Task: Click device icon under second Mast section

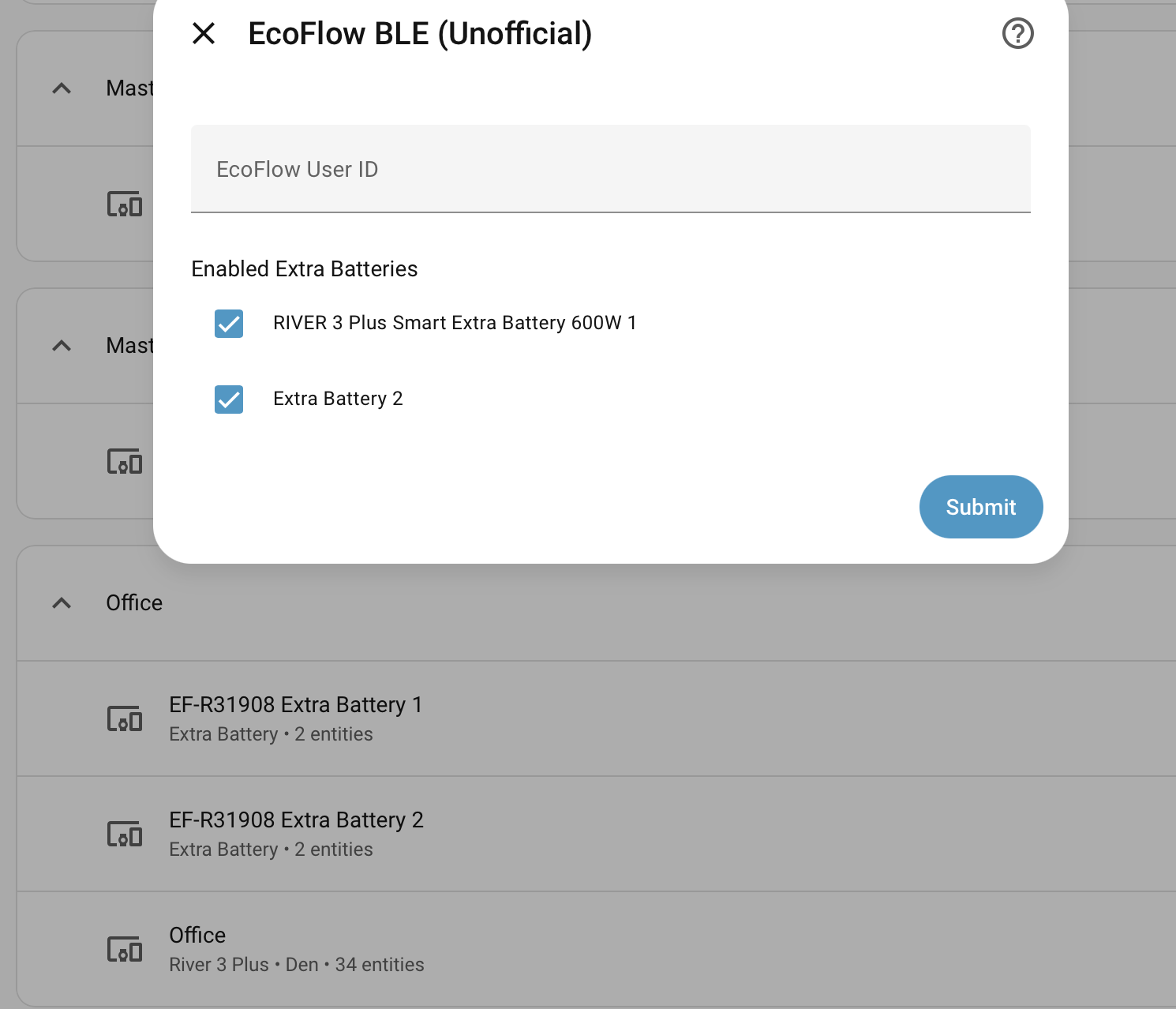Action: (125, 462)
